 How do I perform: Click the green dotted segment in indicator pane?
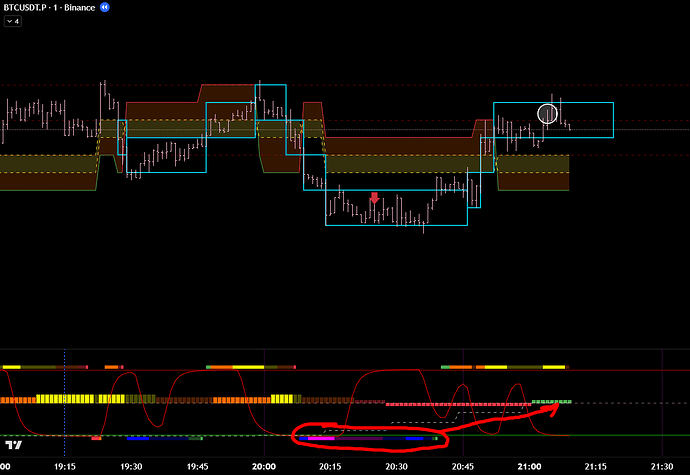(x=551, y=401)
